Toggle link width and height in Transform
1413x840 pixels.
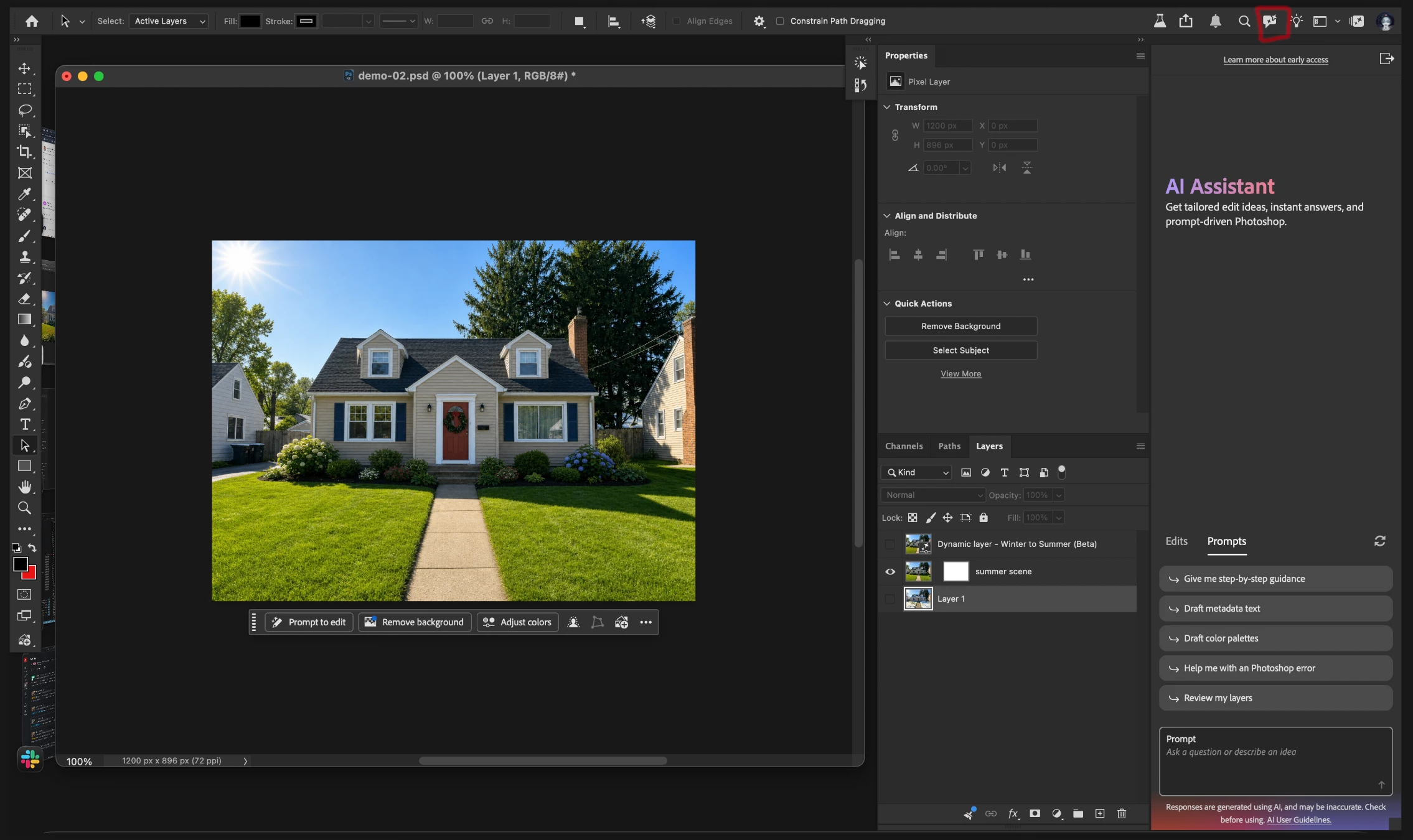click(895, 135)
